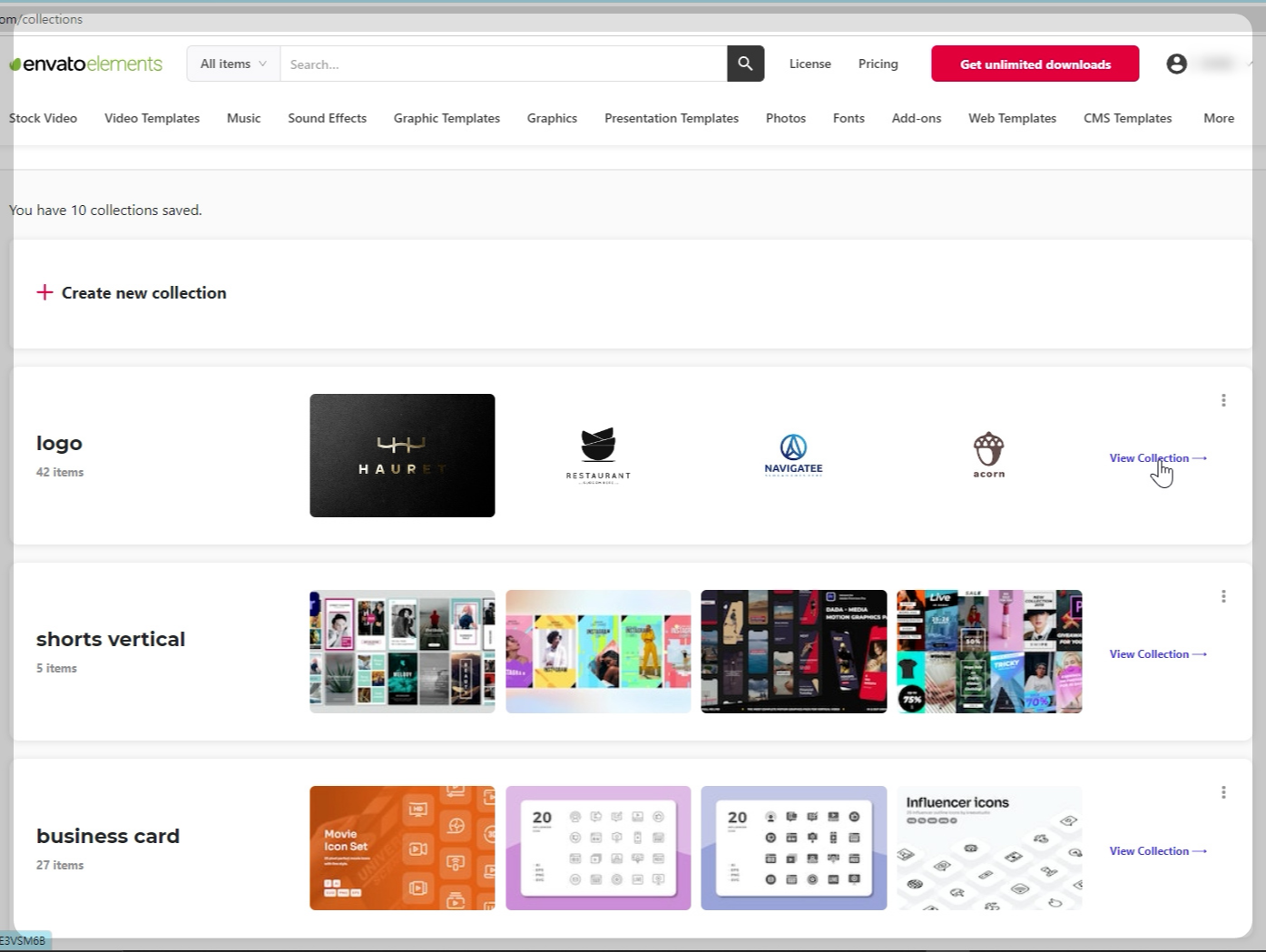The height and width of the screenshot is (952, 1266).
Task: Open the CMS Templates category
Action: pyautogui.click(x=1127, y=118)
